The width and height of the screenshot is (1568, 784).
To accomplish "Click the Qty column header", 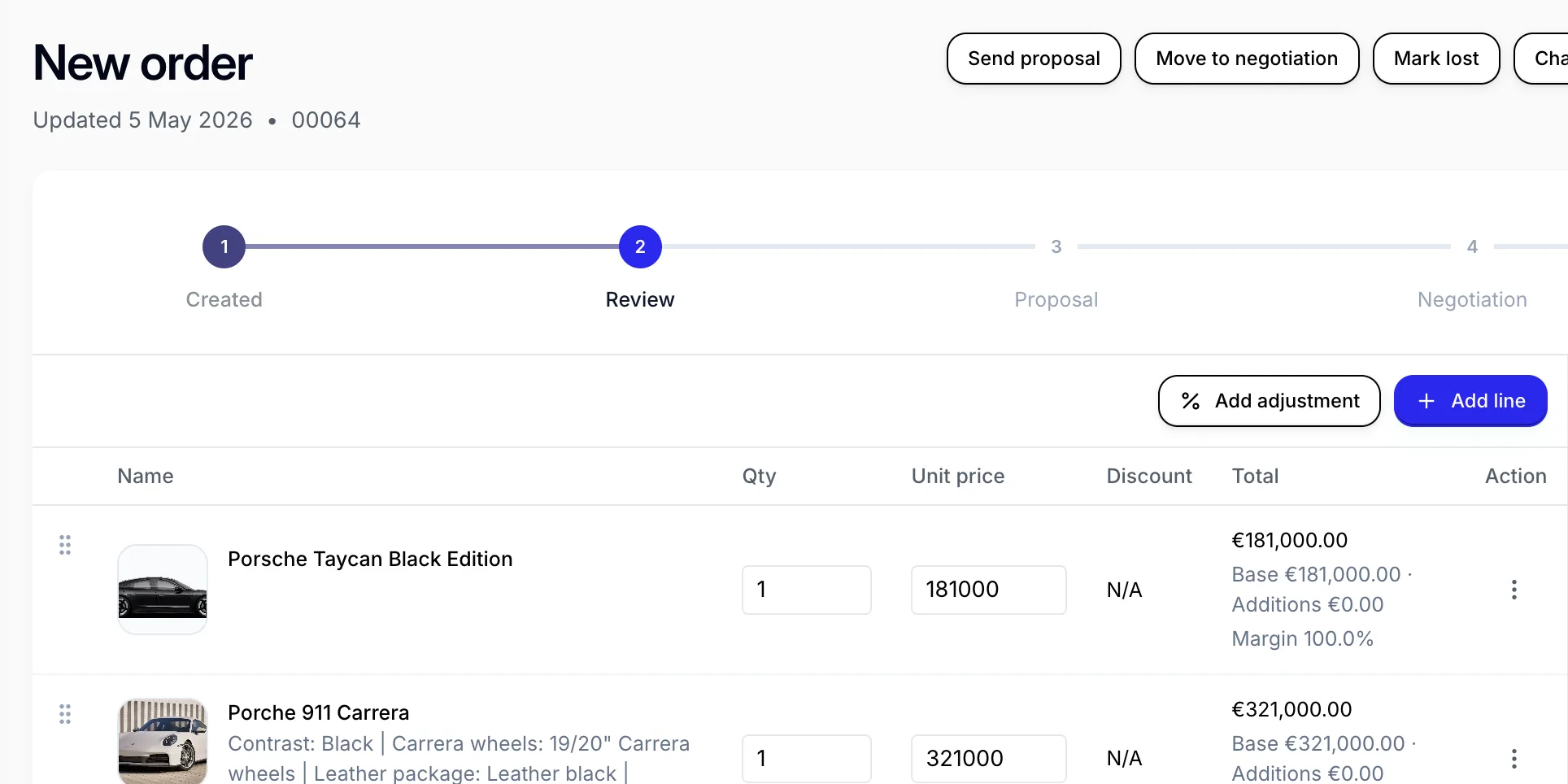I will (x=760, y=477).
